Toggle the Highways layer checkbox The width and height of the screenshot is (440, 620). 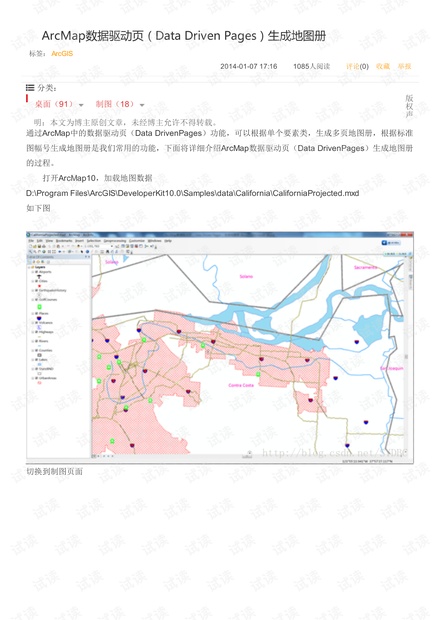tap(36, 332)
